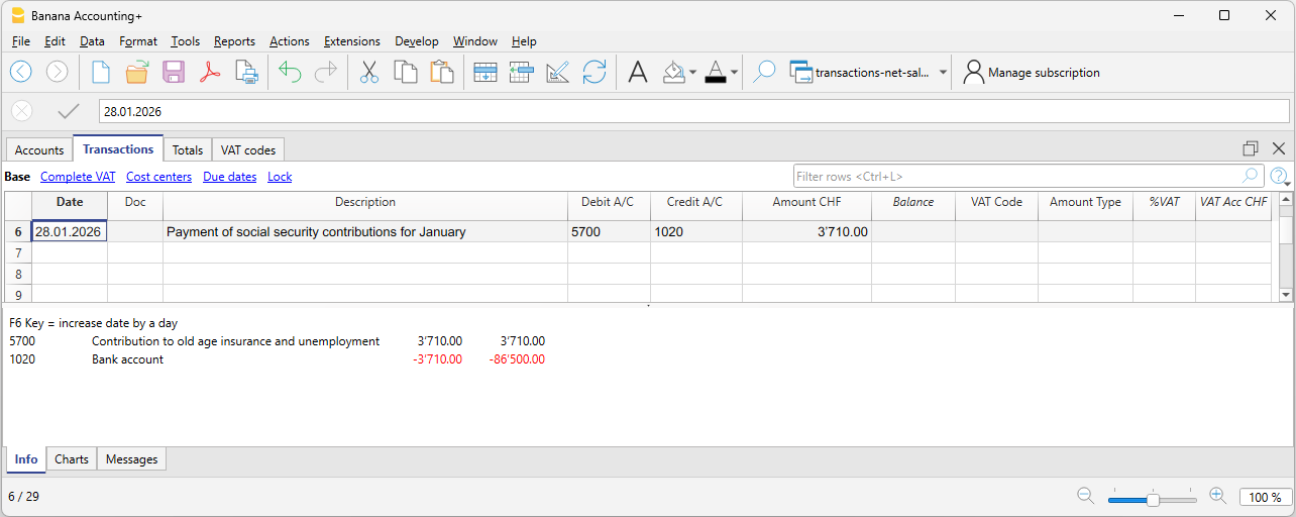Open print preview icon in the toolbar
Image resolution: width=1296 pixels, height=517 pixels.
pyautogui.click(x=246, y=72)
